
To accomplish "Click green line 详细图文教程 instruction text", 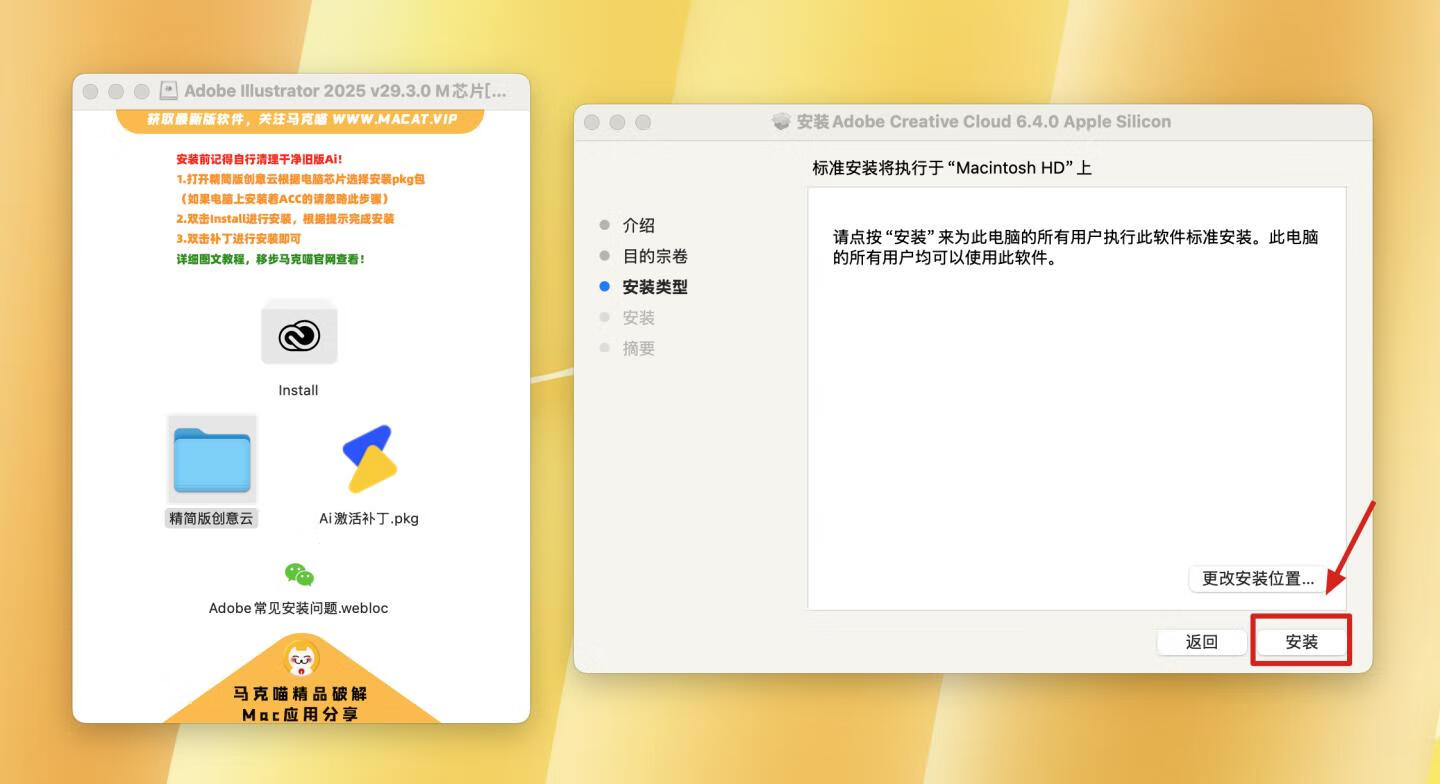I will (270, 259).
